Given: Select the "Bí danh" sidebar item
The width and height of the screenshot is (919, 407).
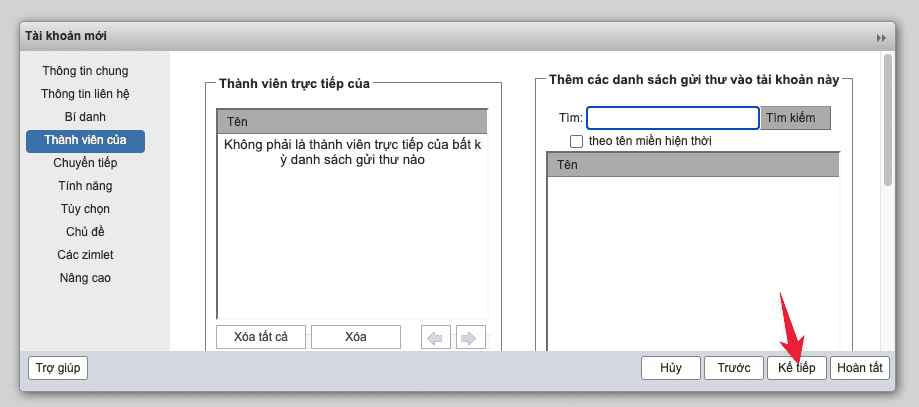Looking at the screenshot, I should click(x=85, y=117).
